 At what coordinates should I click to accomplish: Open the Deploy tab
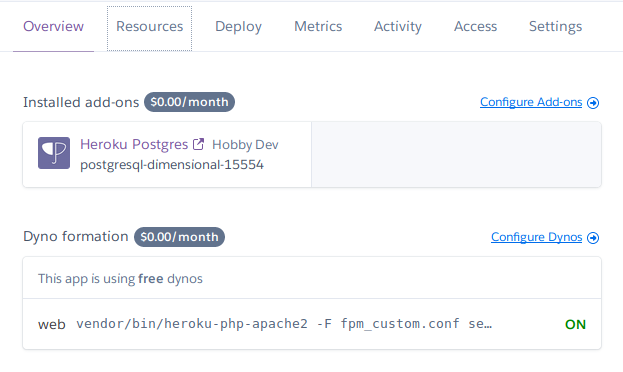(x=238, y=27)
